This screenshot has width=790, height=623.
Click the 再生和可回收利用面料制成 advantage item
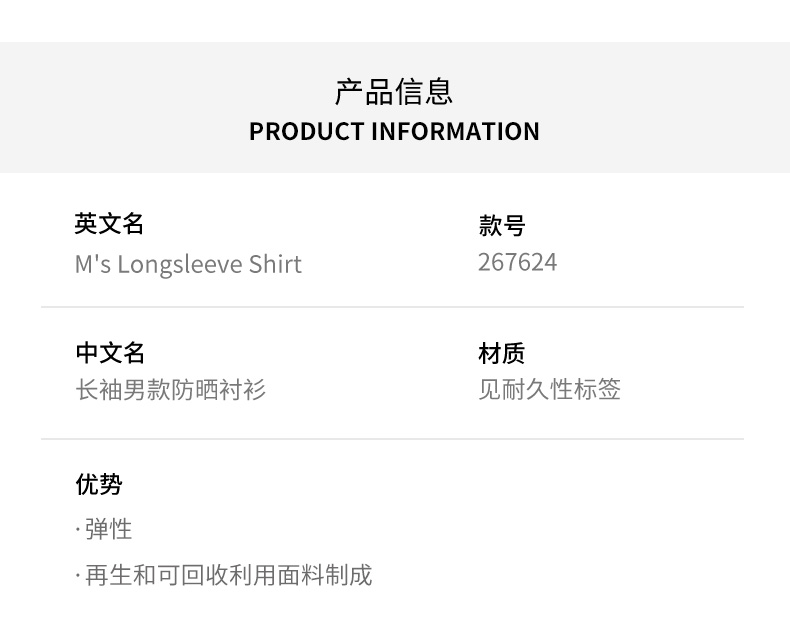coord(228,575)
